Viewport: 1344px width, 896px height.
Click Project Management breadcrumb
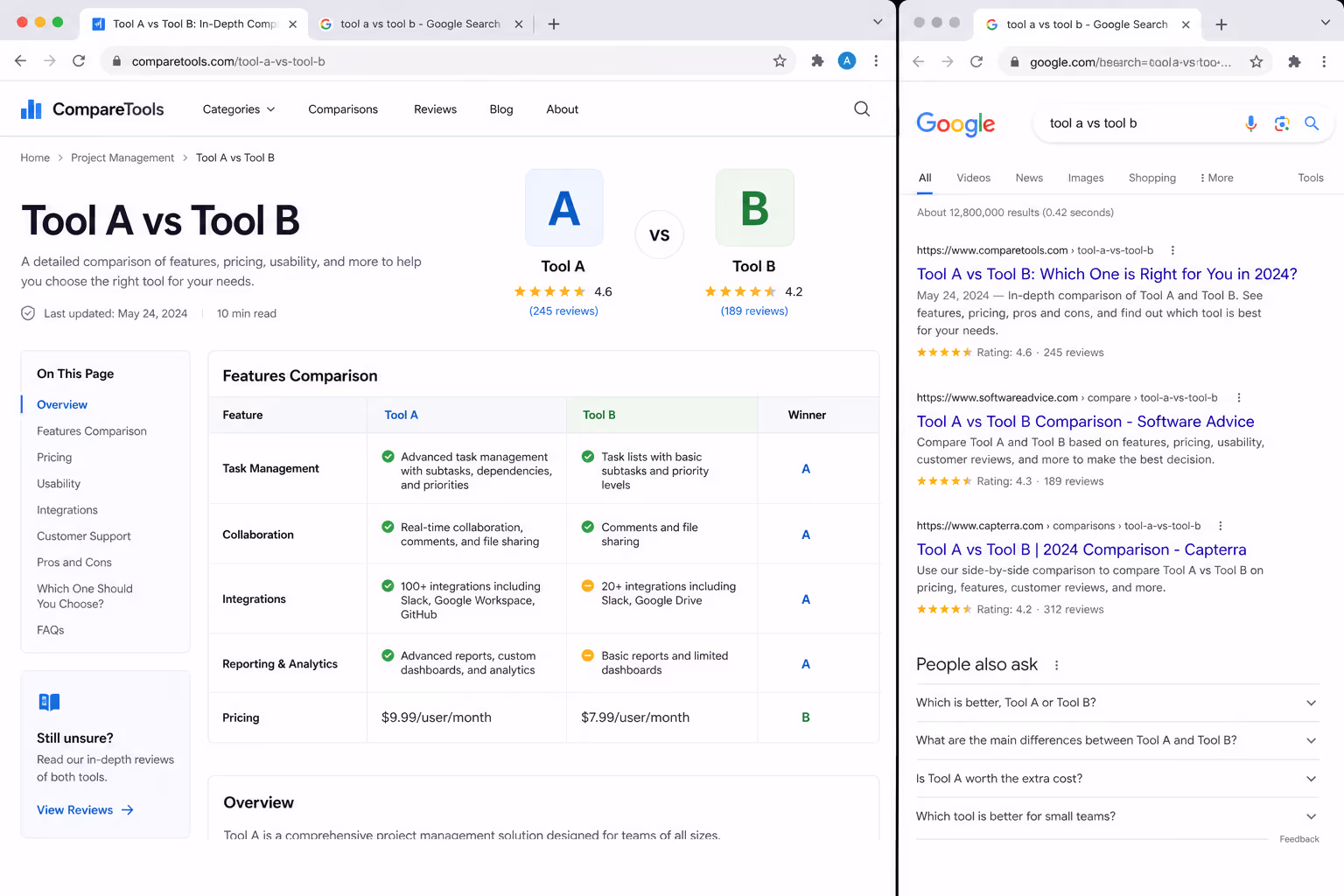(x=122, y=157)
